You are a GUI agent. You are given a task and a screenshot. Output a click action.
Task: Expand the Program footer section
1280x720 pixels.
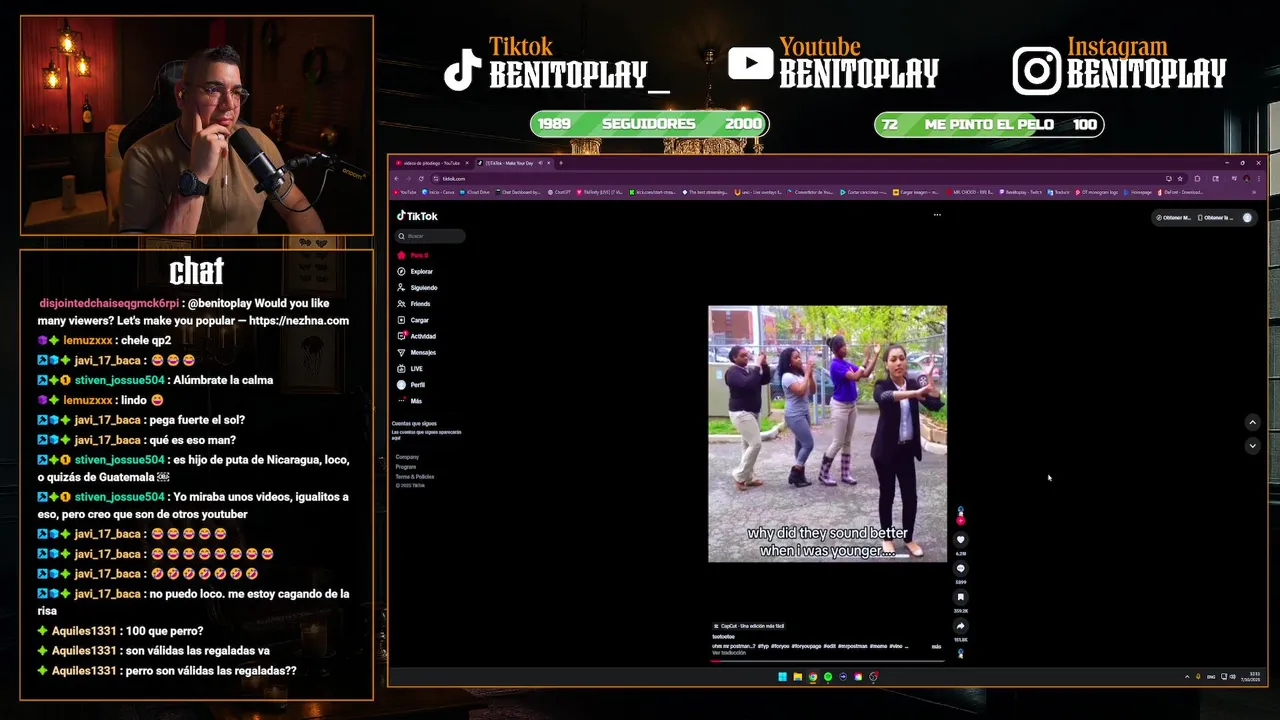click(x=405, y=467)
